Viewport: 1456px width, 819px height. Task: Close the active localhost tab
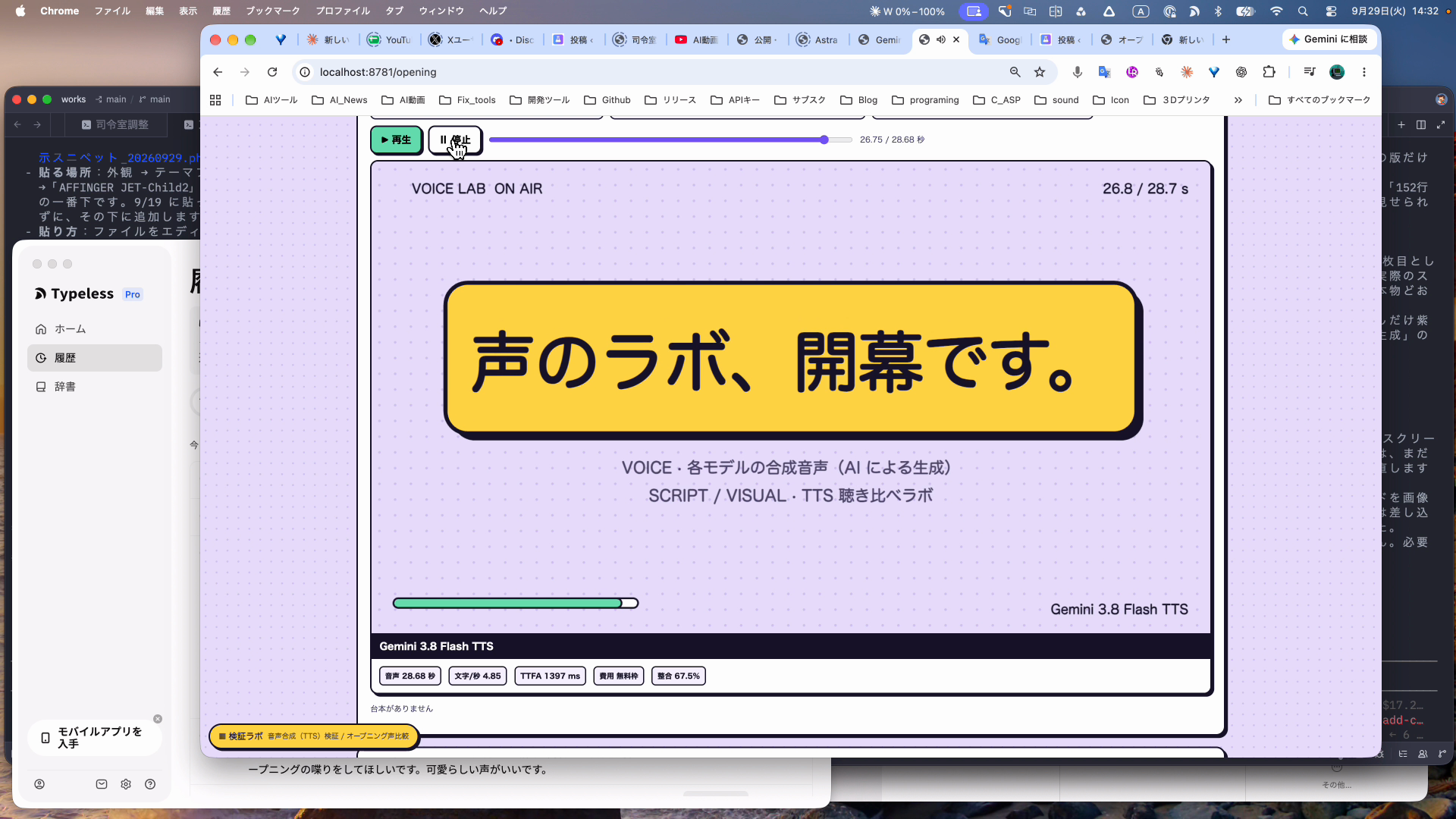pyautogui.click(x=956, y=39)
